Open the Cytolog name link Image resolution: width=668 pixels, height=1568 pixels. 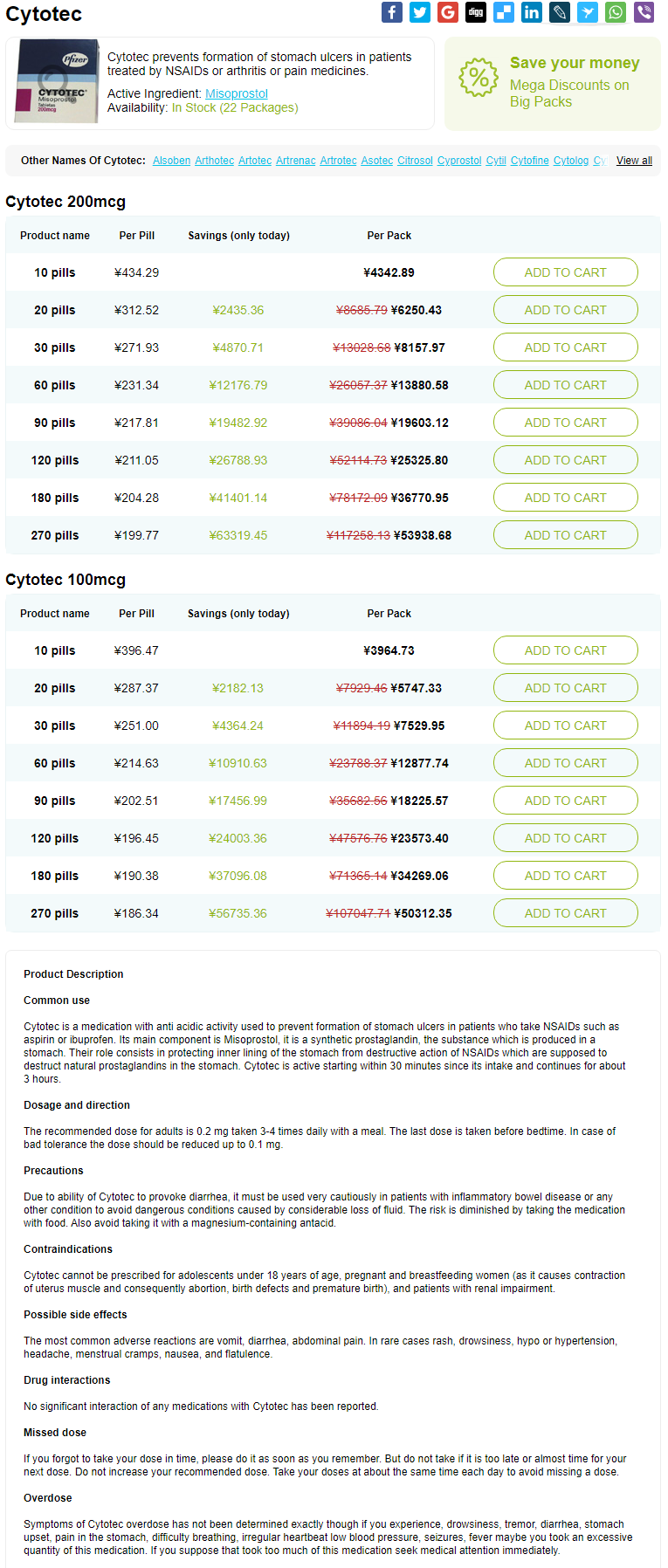(x=571, y=161)
